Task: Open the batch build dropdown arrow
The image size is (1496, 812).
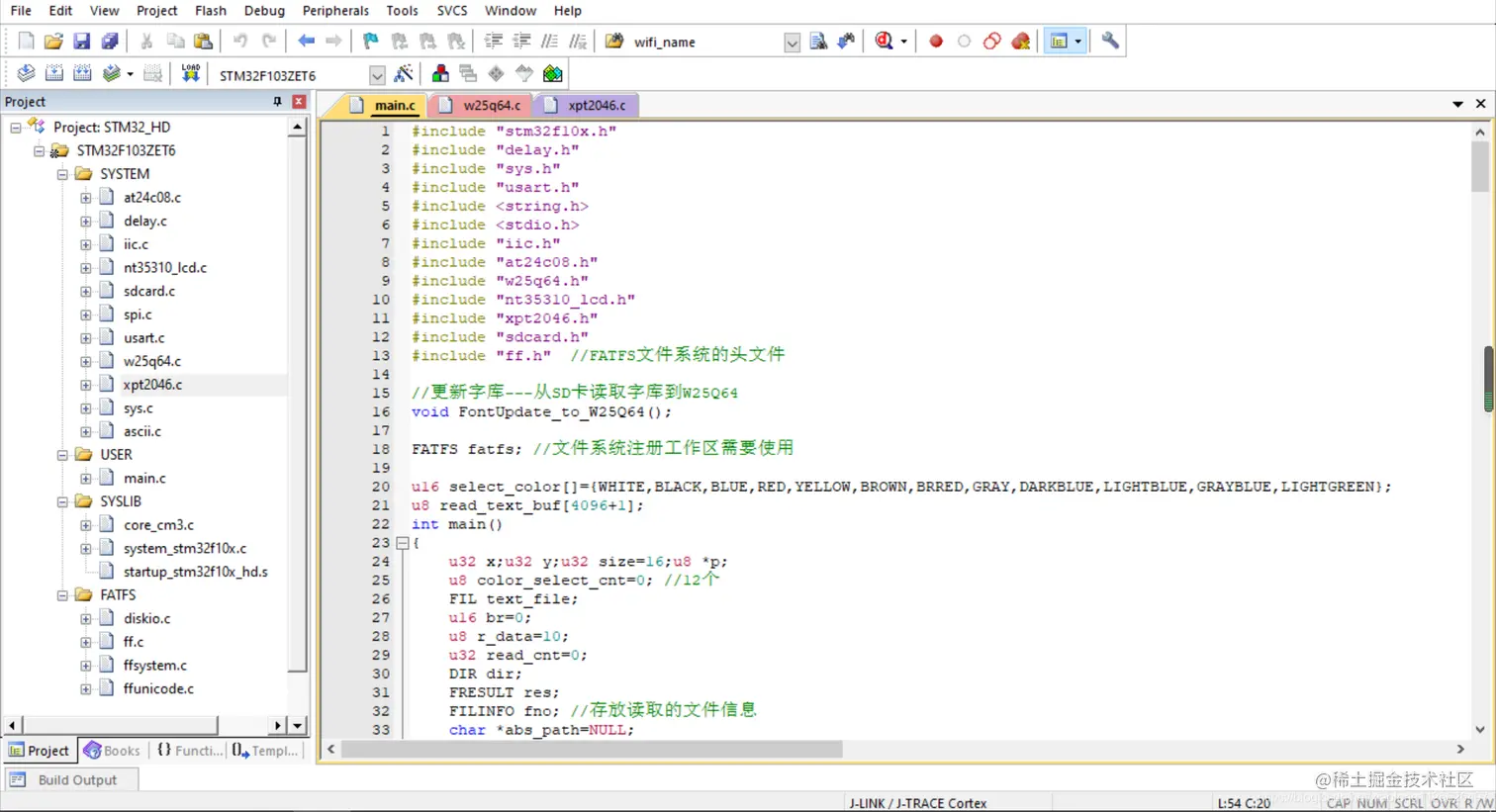Action: [x=130, y=74]
